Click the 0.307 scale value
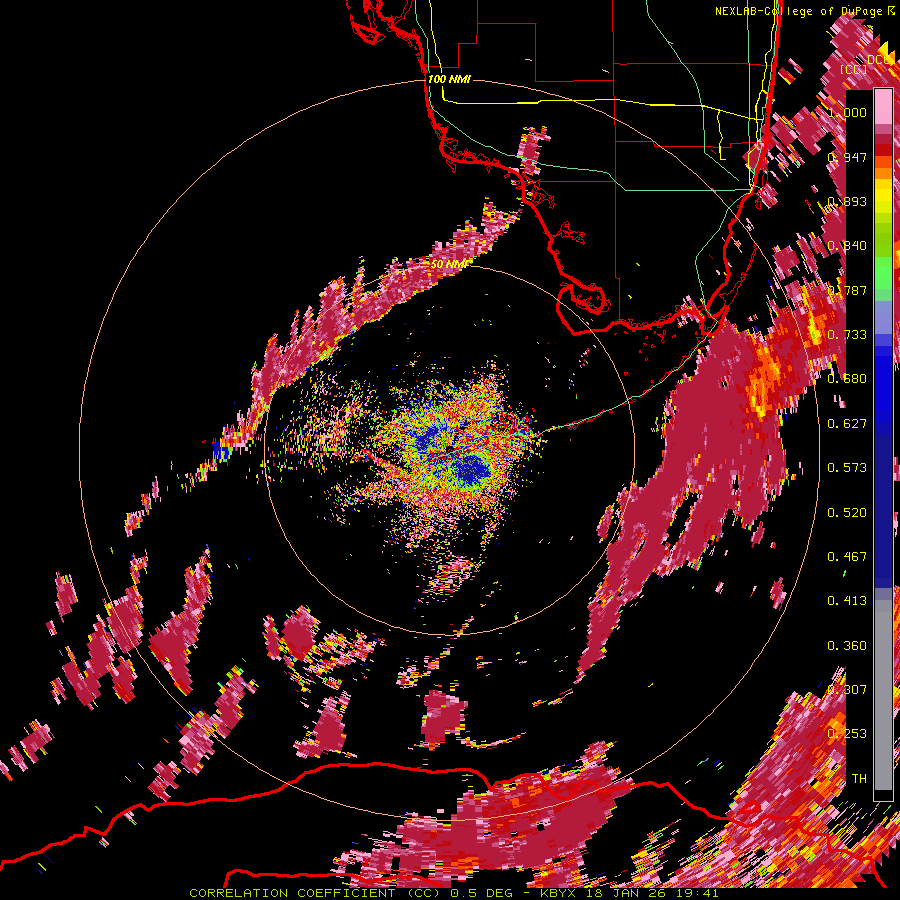This screenshot has width=900, height=900. point(847,690)
